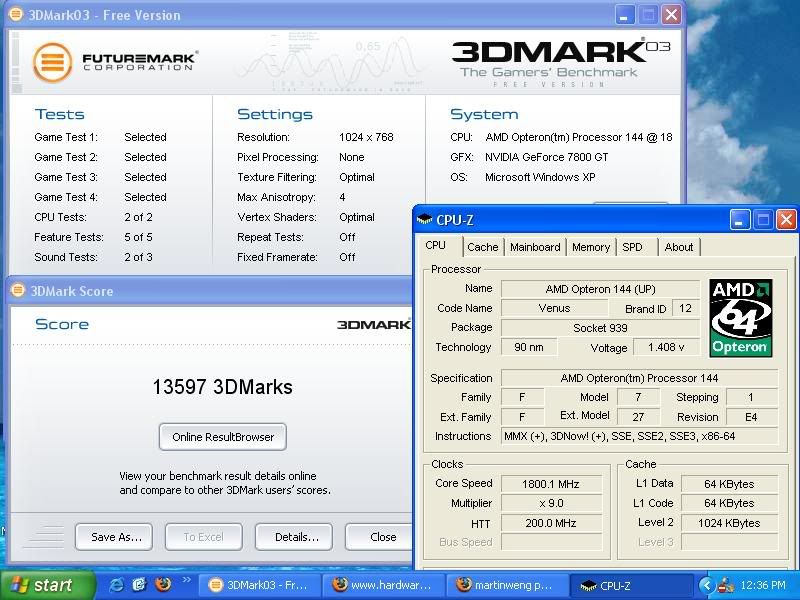Click the Futuremark Corporation logo
Image resolution: width=800 pixels, height=600 pixels.
115,62
